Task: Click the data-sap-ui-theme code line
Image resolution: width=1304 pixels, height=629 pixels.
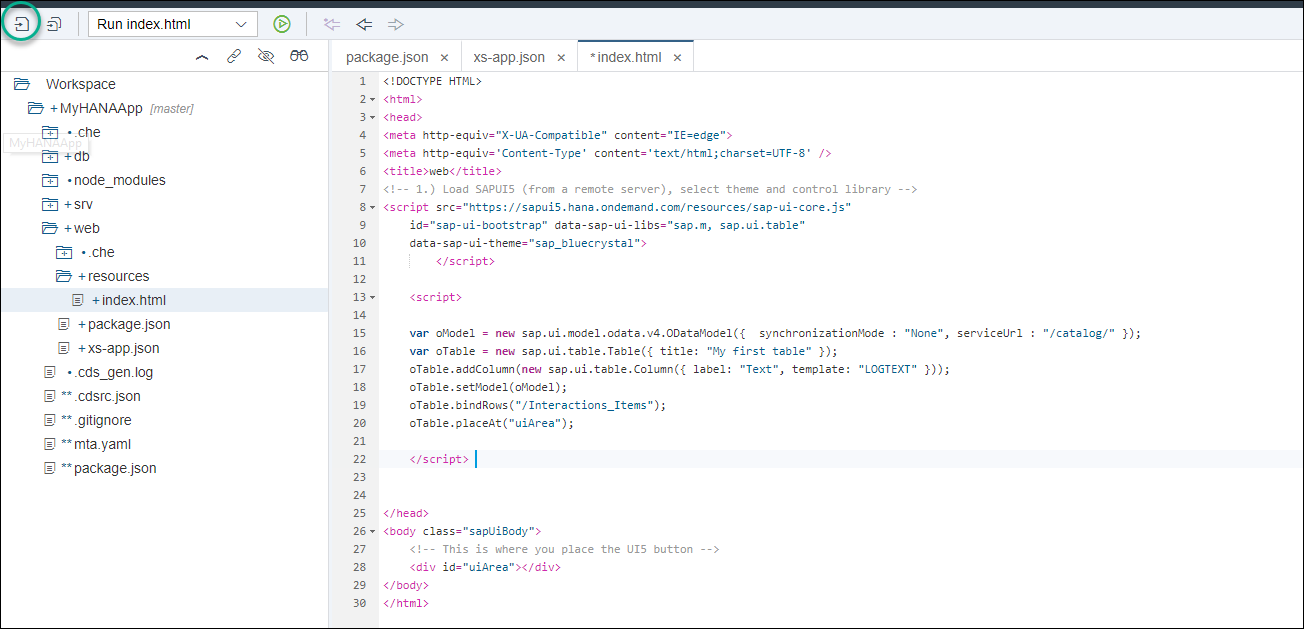Action: [528, 243]
